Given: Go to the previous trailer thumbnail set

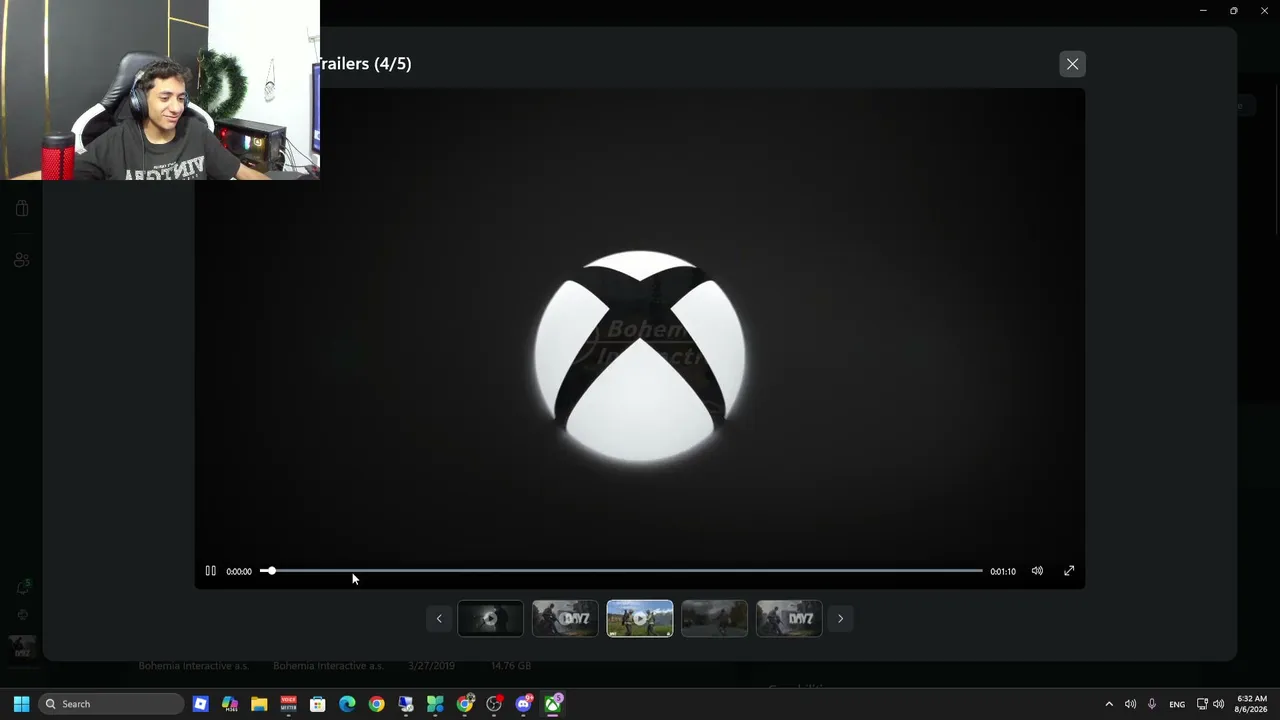Looking at the screenshot, I should tap(438, 619).
